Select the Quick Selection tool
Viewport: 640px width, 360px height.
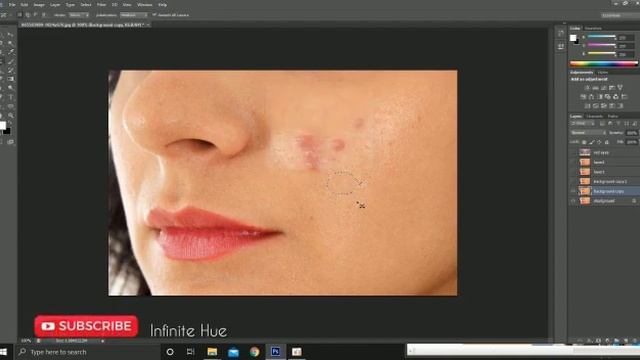(11, 43)
